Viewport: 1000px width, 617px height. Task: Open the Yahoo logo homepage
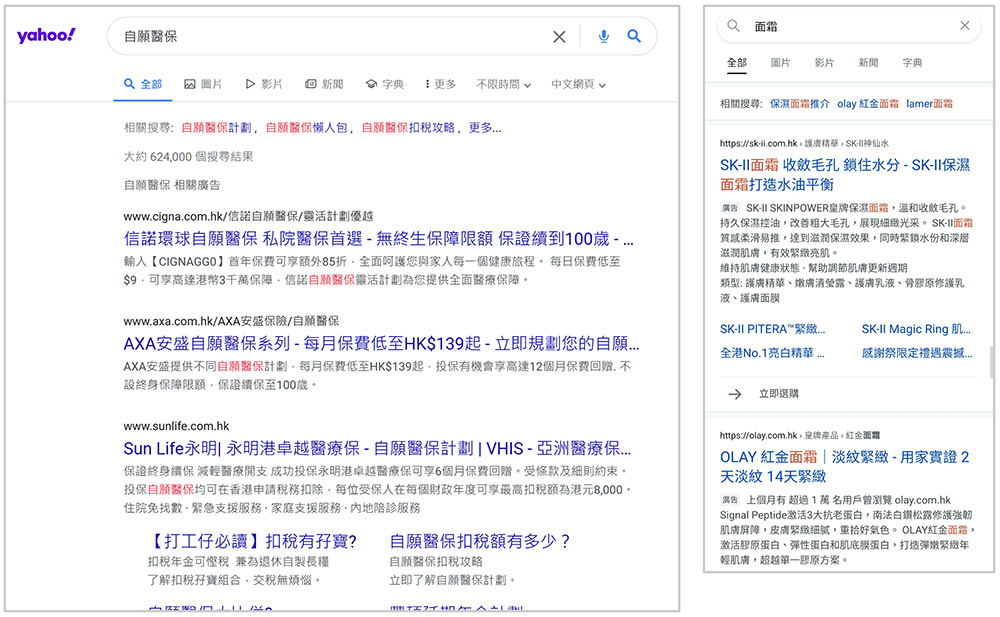coord(46,35)
